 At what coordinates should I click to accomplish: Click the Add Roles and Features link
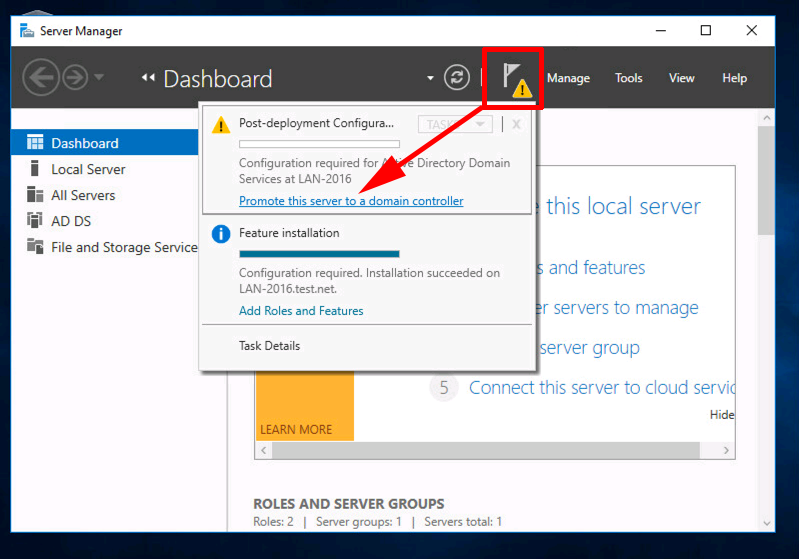point(301,311)
